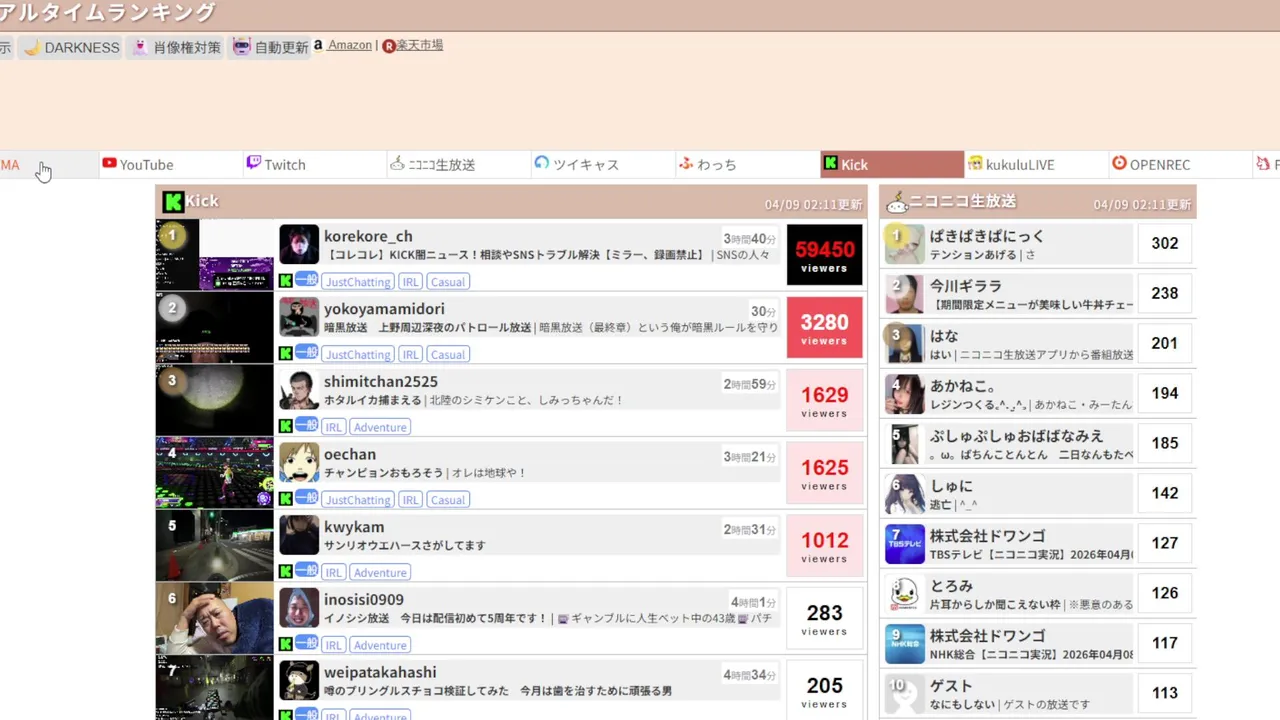
Task: Switch to the Twitch tab
Action: (x=314, y=165)
